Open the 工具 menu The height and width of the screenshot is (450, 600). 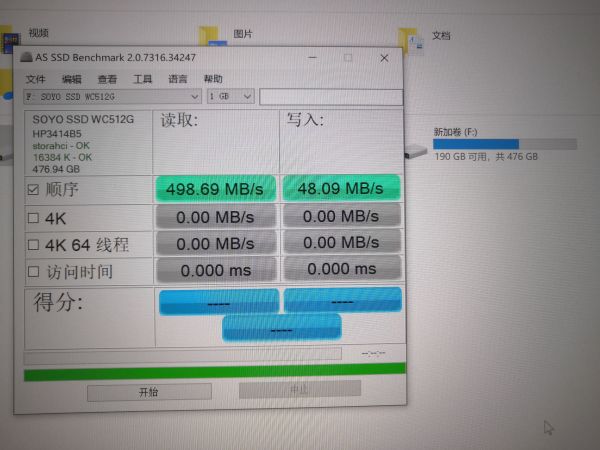coord(143,79)
